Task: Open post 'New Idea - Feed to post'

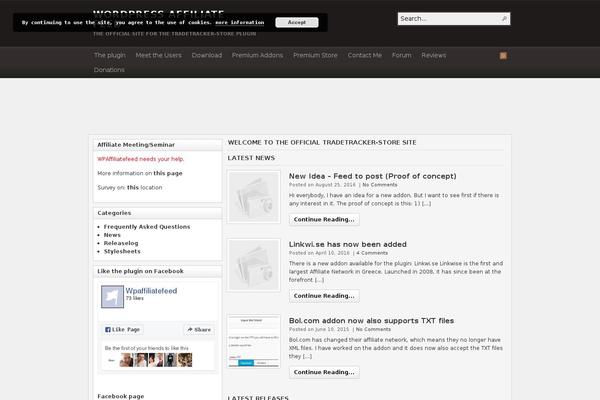Action: pos(372,176)
